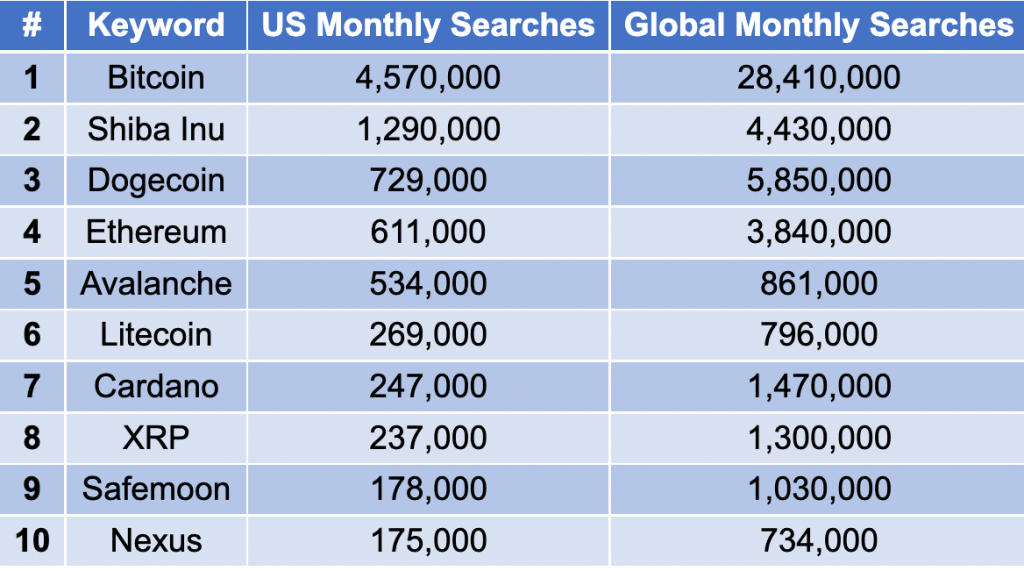1024x571 pixels.
Task: Click the Global Monthly Searches header
Action: tap(818, 25)
